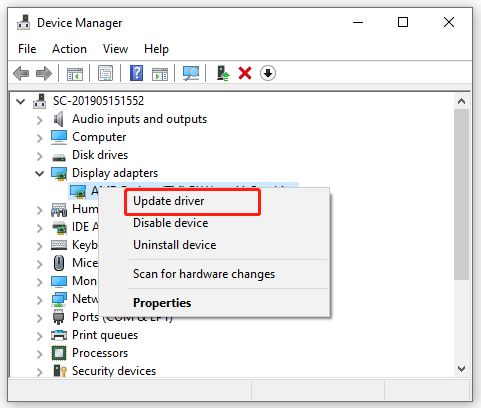
Task: Open the View menu
Action: coord(115,49)
